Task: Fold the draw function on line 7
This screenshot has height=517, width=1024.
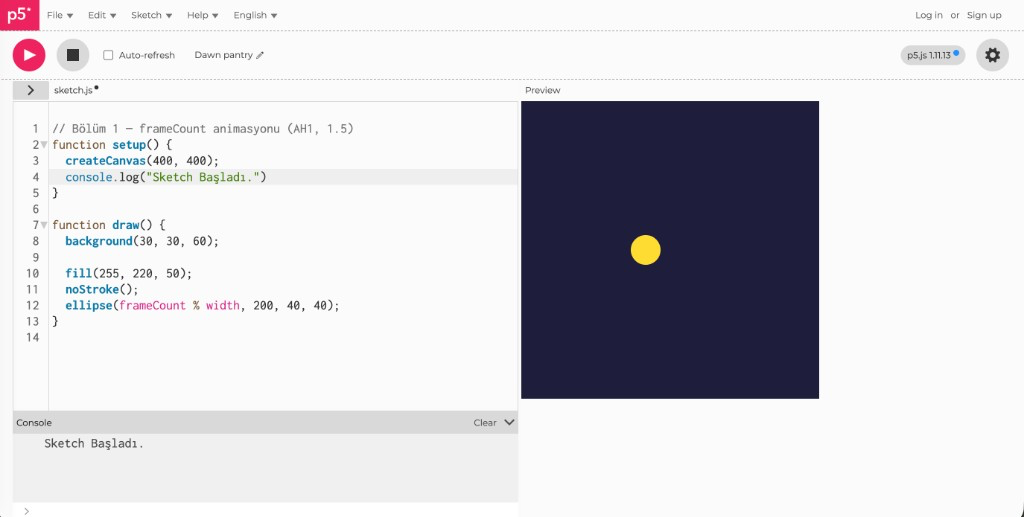Action: tap(44, 225)
